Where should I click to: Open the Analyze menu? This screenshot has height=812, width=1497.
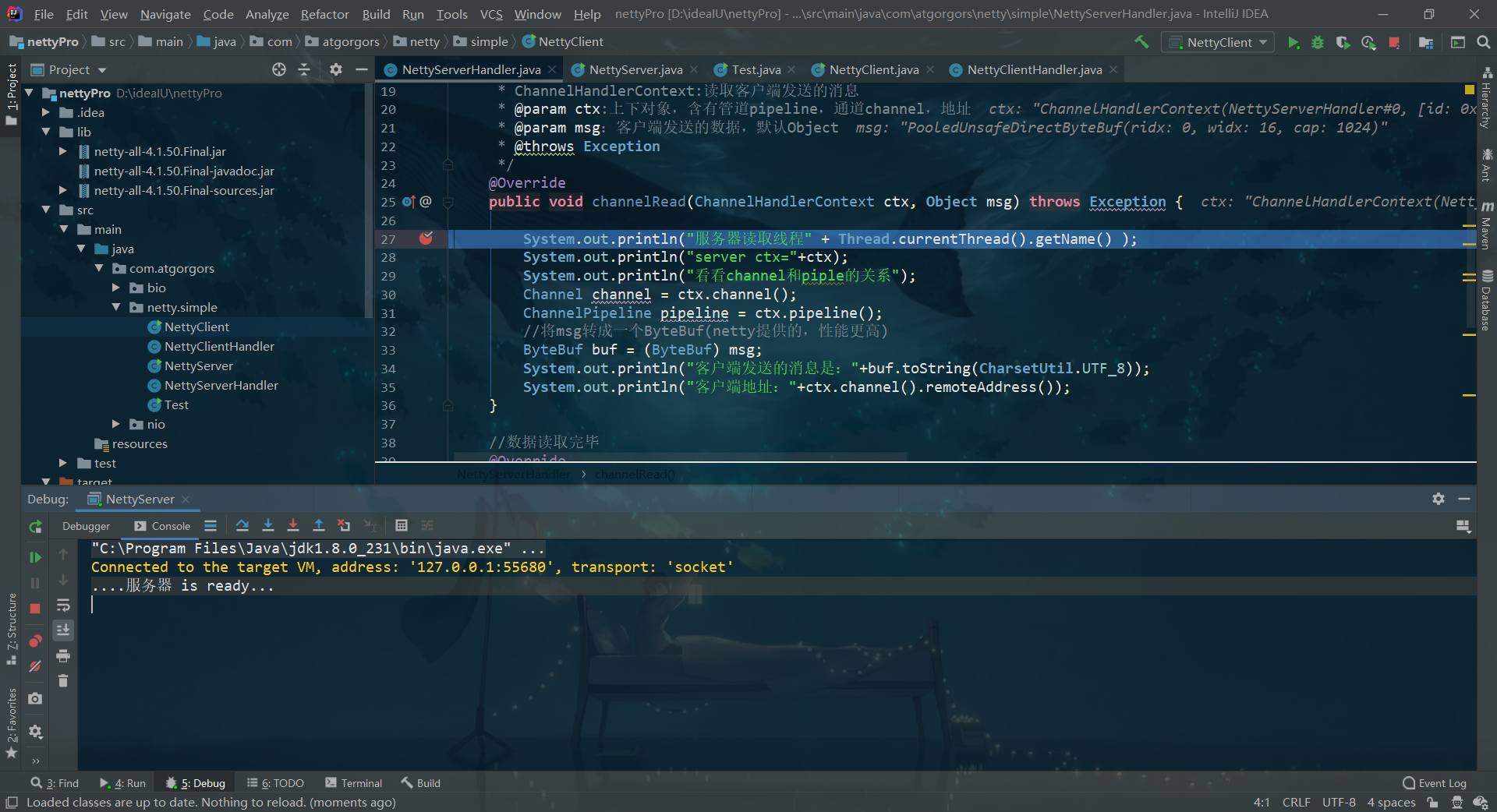coord(267,14)
